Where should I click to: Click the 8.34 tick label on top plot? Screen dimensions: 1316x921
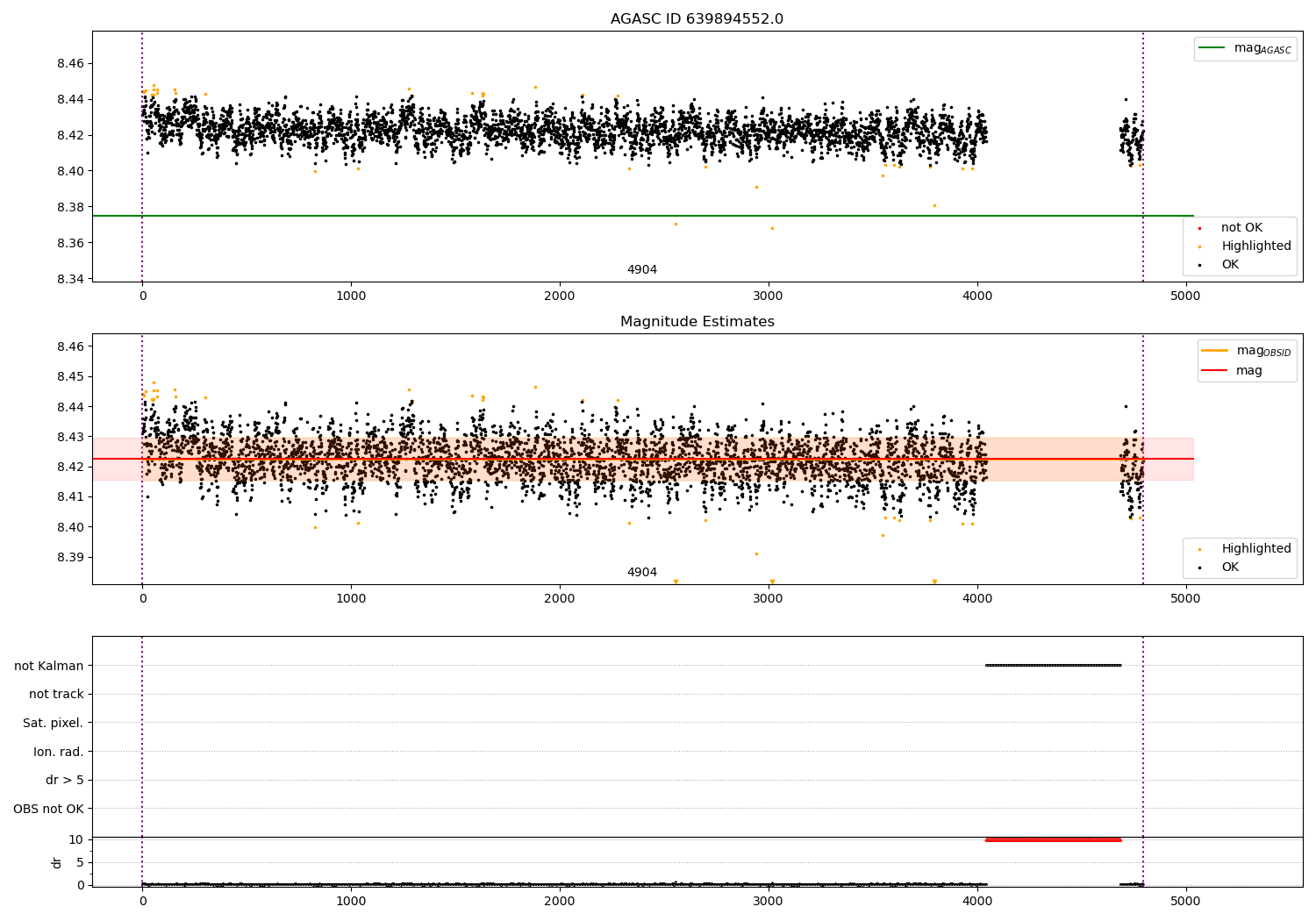pos(69,279)
